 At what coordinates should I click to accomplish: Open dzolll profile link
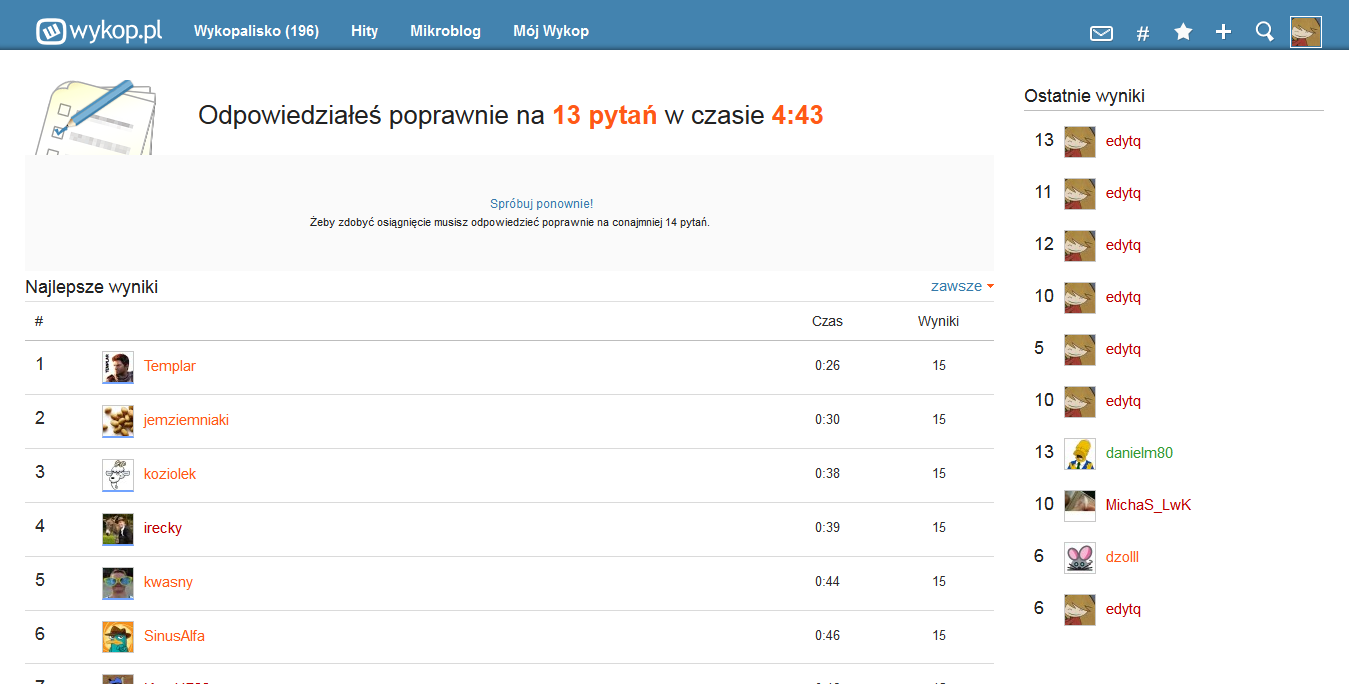(1122, 557)
